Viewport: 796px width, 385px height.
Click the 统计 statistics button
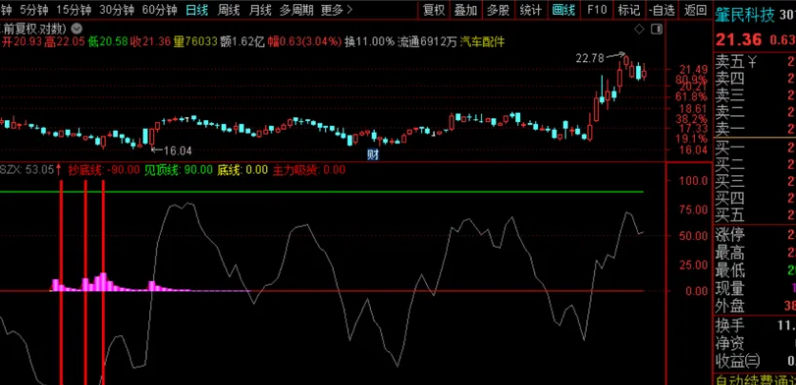(530, 10)
